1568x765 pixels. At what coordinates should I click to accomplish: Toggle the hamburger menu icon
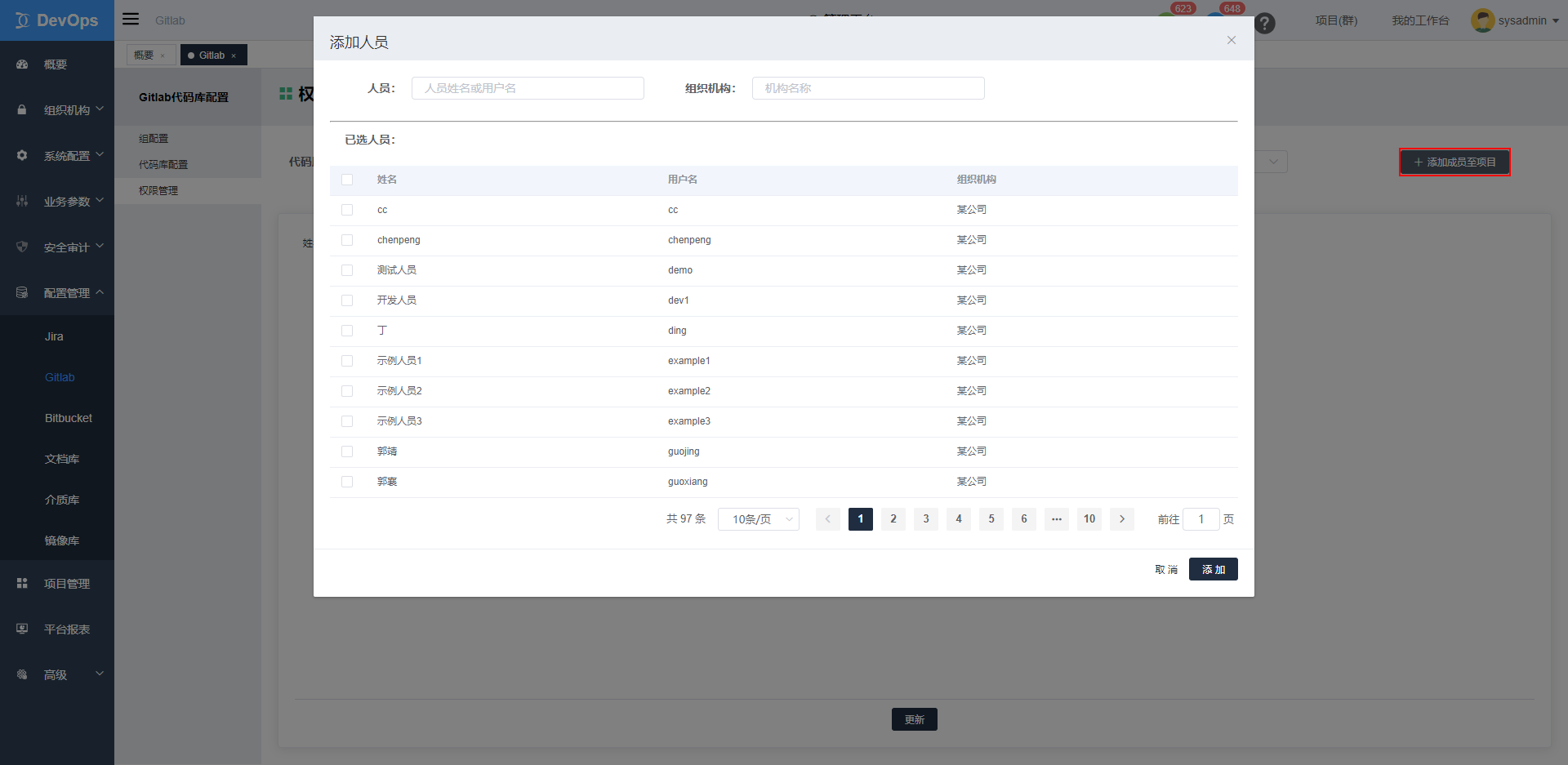click(x=131, y=19)
